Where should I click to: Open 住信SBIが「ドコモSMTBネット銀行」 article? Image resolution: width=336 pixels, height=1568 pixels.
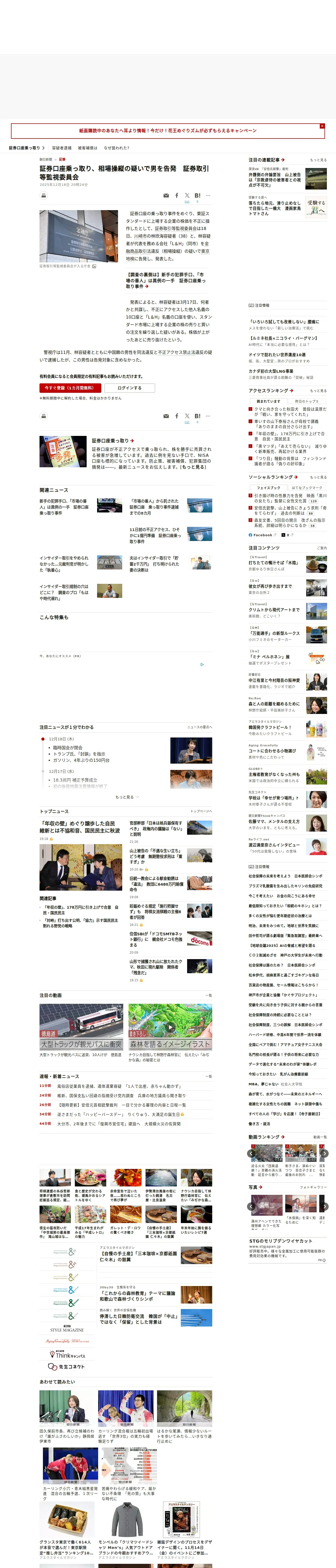point(155,939)
